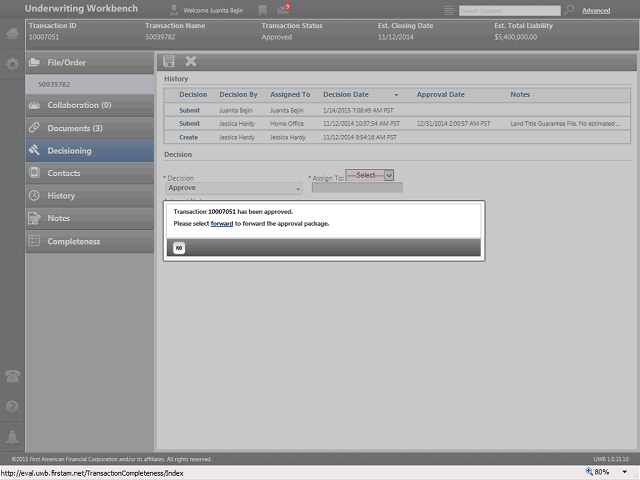This screenshot has height=480, width=640.
Task: Open the History menu item
Action: point(90,196)
